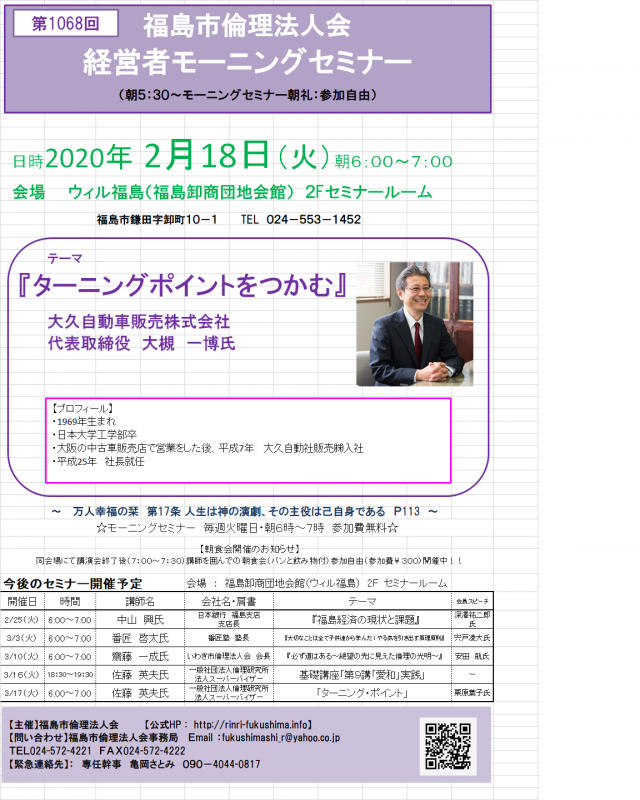The height and width of the screenshot is (800, 640).
Task: Click the テーマ column header in the table
Action: click(x=362, y=602)
